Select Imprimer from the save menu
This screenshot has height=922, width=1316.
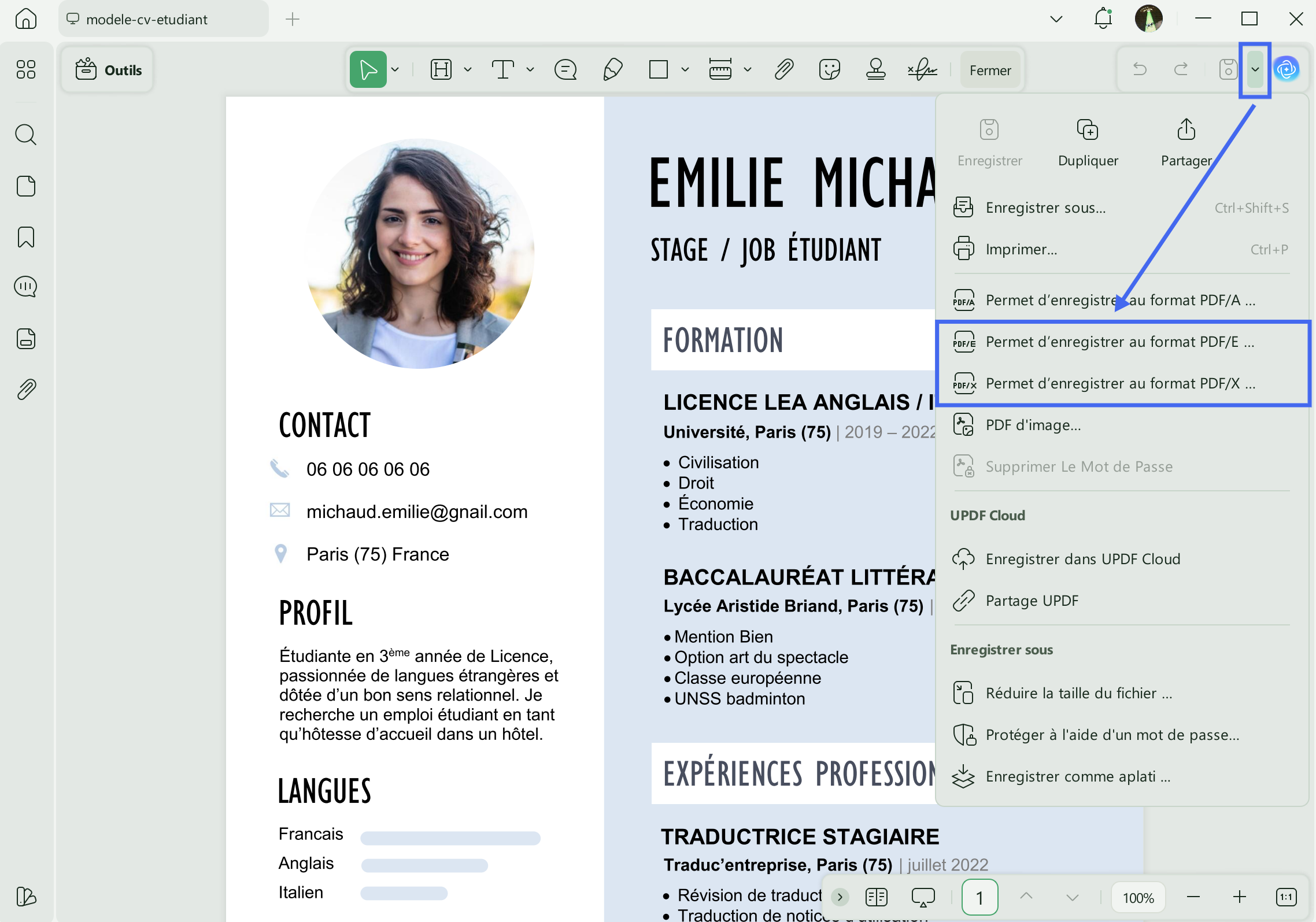pyautogui.click(x=1021, y=249)
